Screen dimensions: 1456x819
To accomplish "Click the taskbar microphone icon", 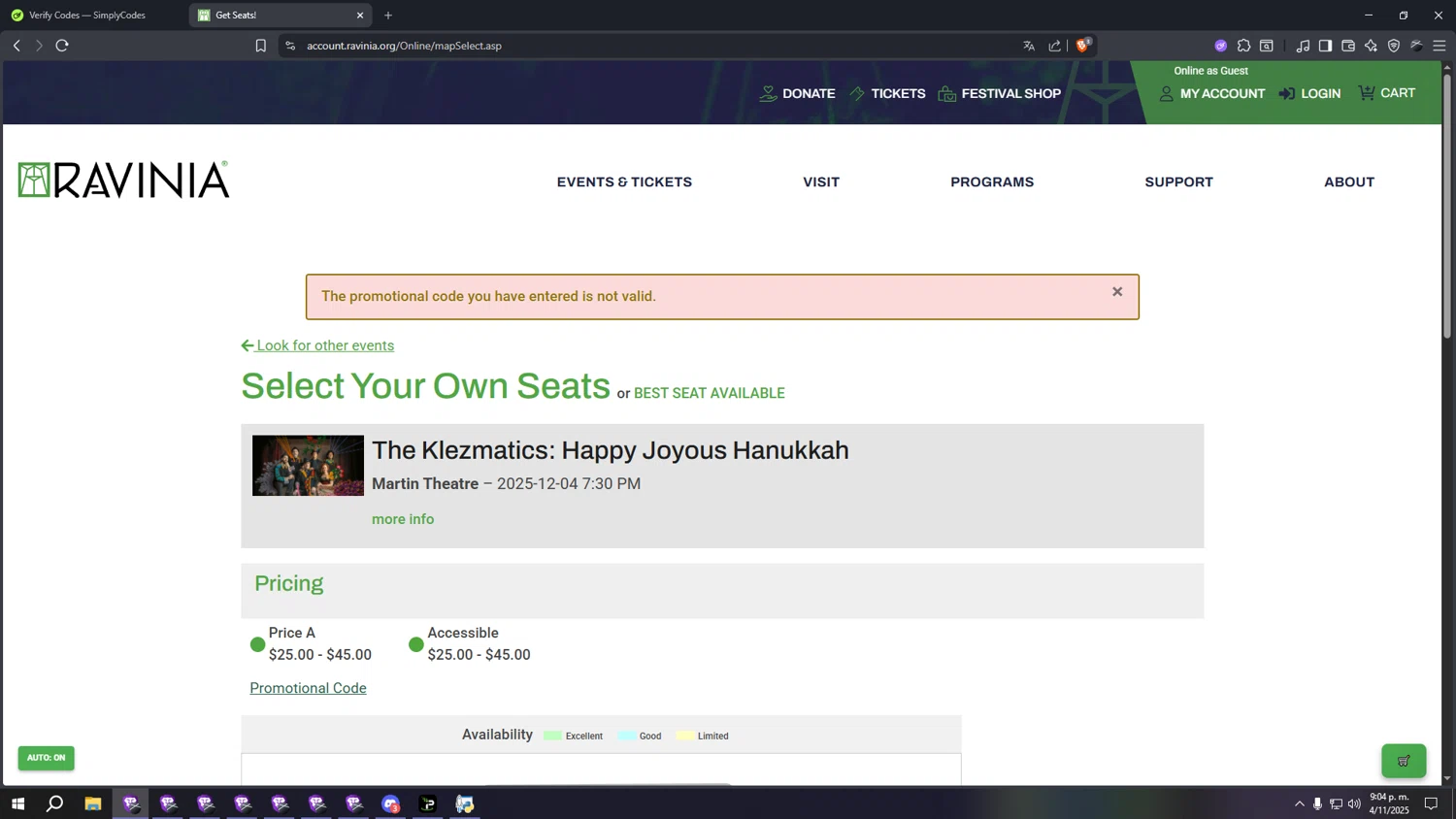I will point(1317,803).
